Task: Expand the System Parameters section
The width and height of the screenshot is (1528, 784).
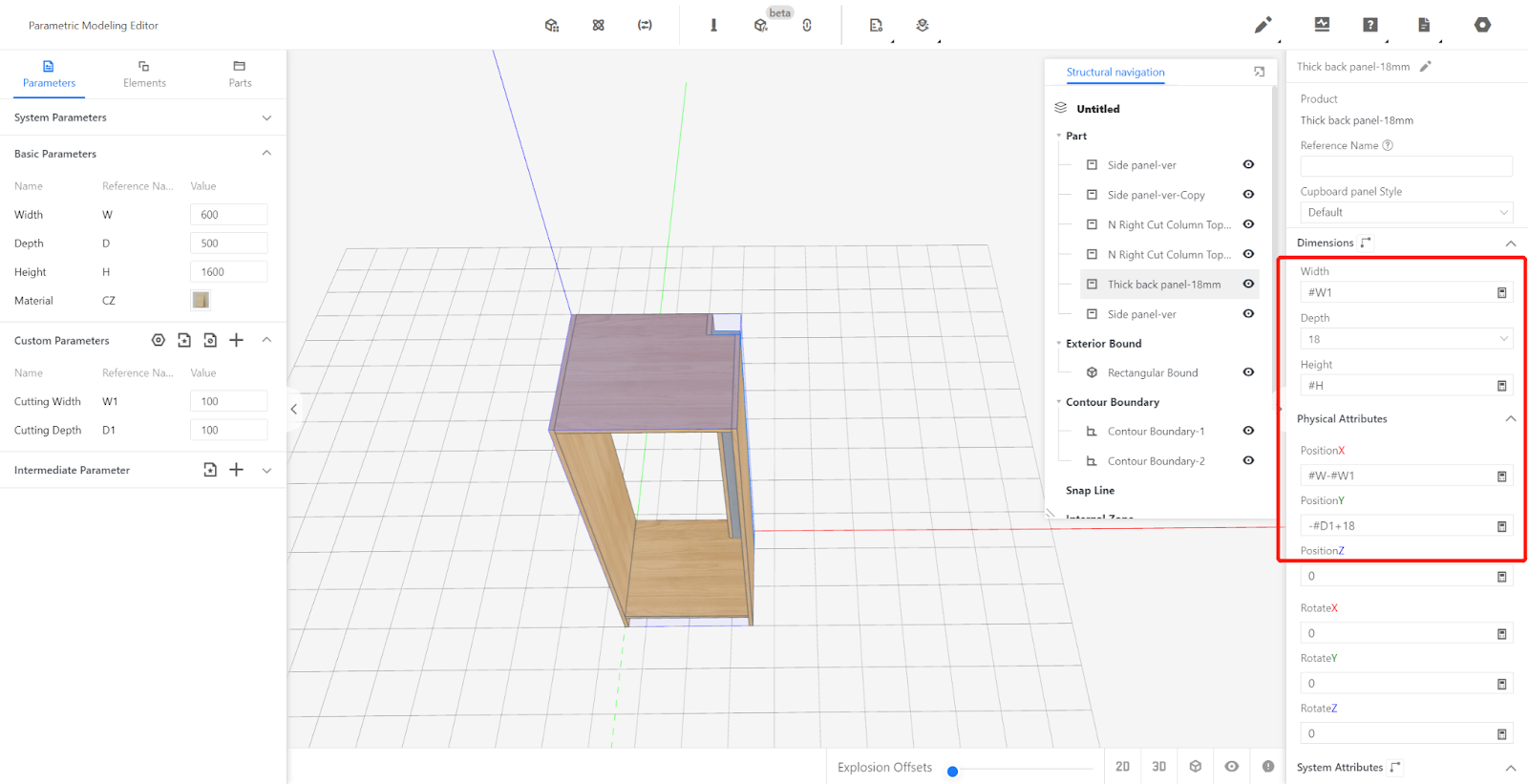Action: 266,117
